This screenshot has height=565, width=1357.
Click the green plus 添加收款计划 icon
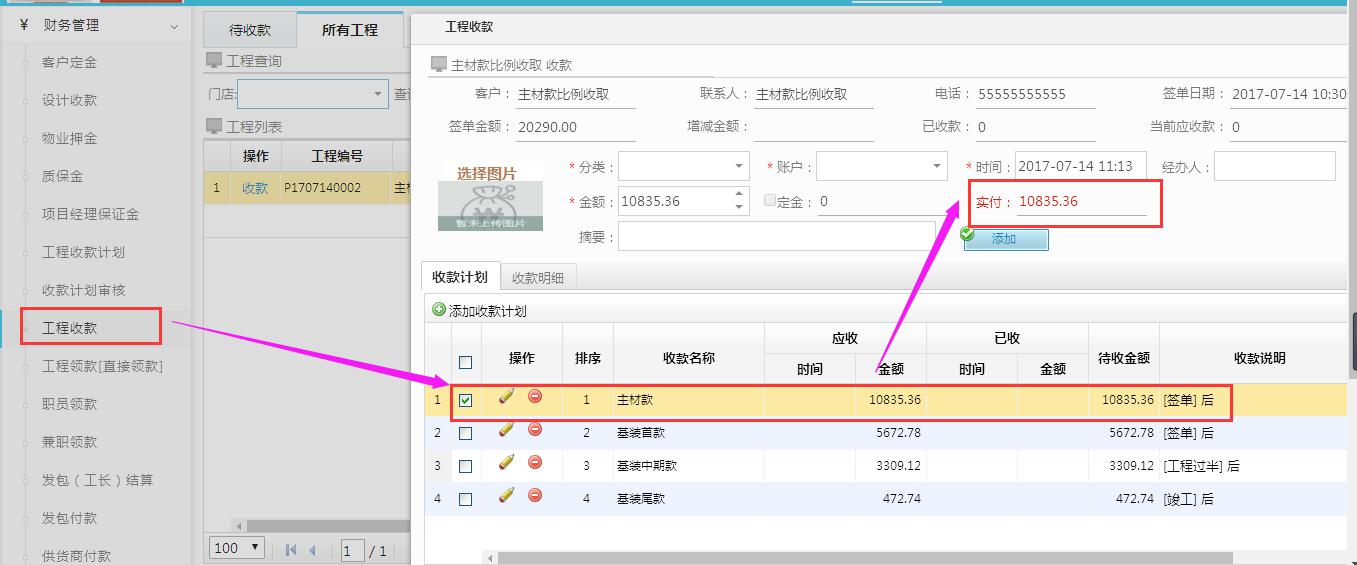coord(439,310)
